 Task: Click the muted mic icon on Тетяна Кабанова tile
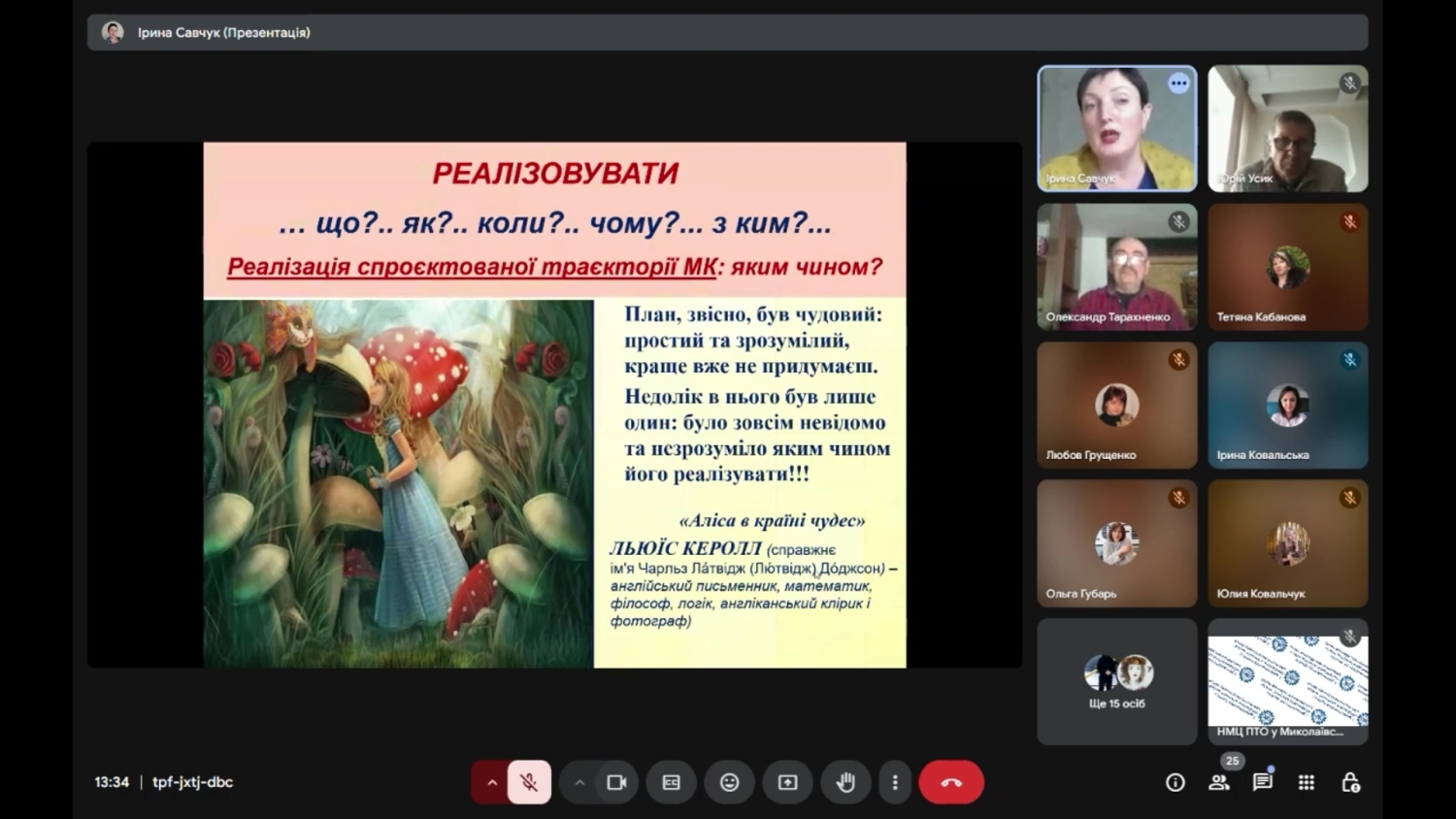[1349, 222]
